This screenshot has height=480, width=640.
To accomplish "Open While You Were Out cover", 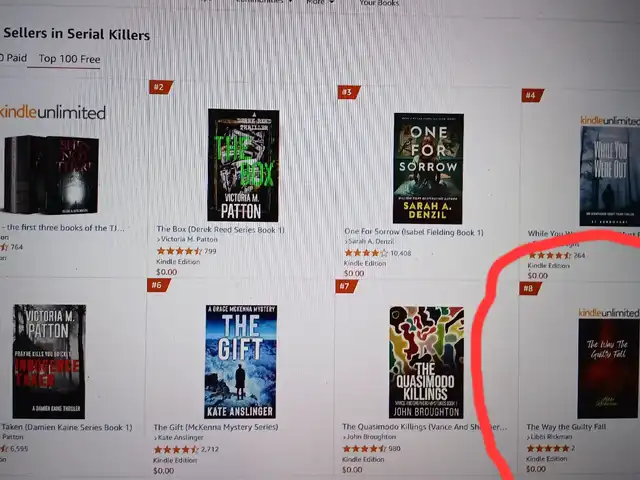I will pyautogui.click(x=610, y=176).
